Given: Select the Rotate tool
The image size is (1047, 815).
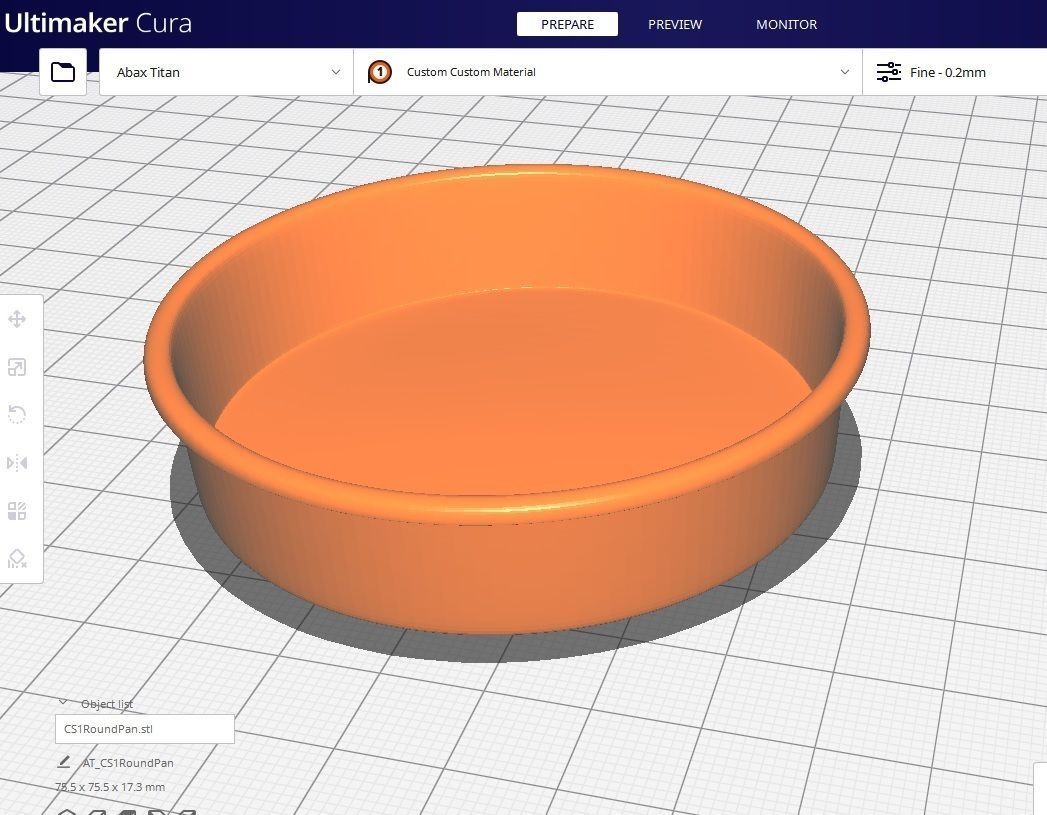Looking at the screenshot, I should tap(17, 415).
